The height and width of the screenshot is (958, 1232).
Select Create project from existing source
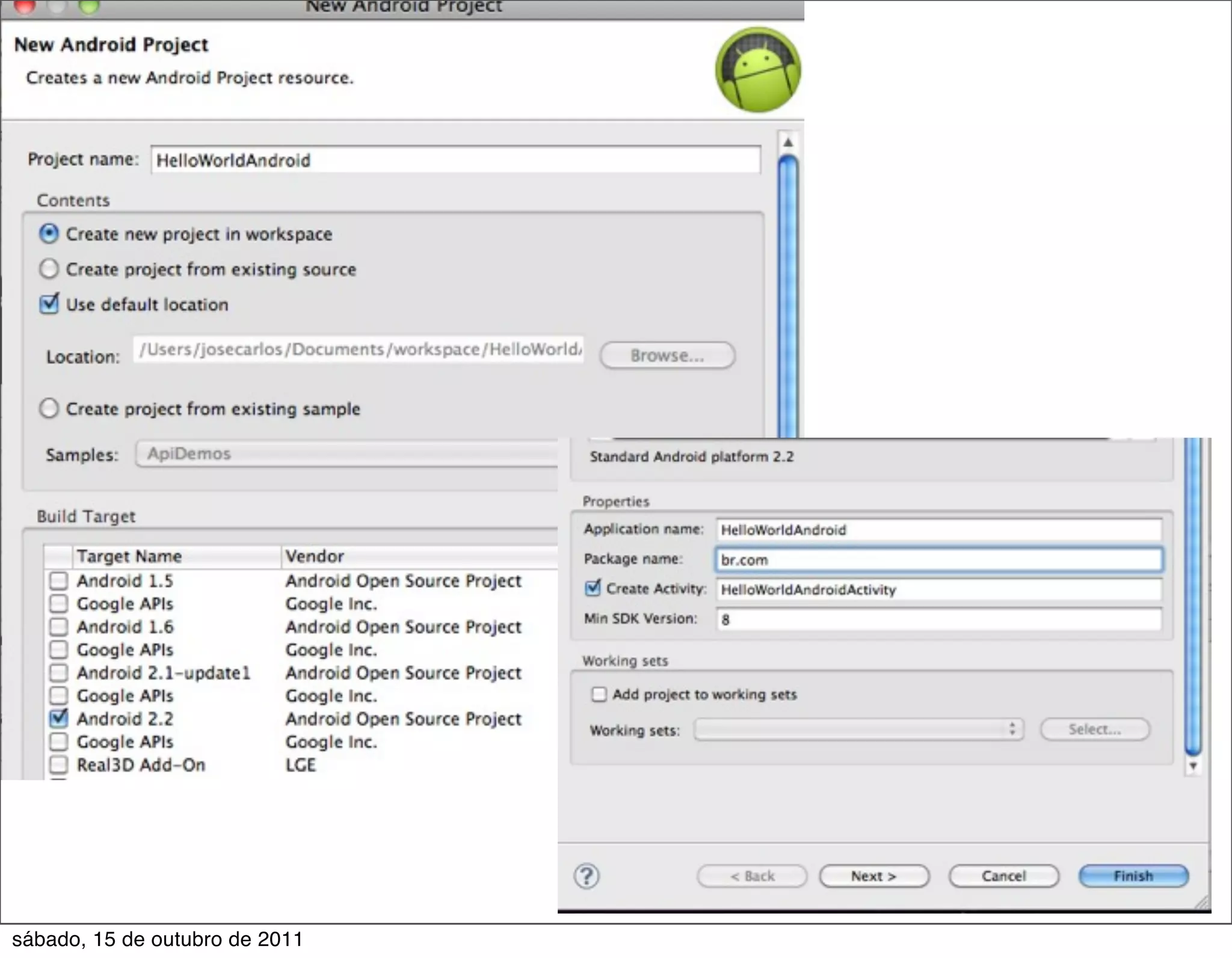[49, 269]
